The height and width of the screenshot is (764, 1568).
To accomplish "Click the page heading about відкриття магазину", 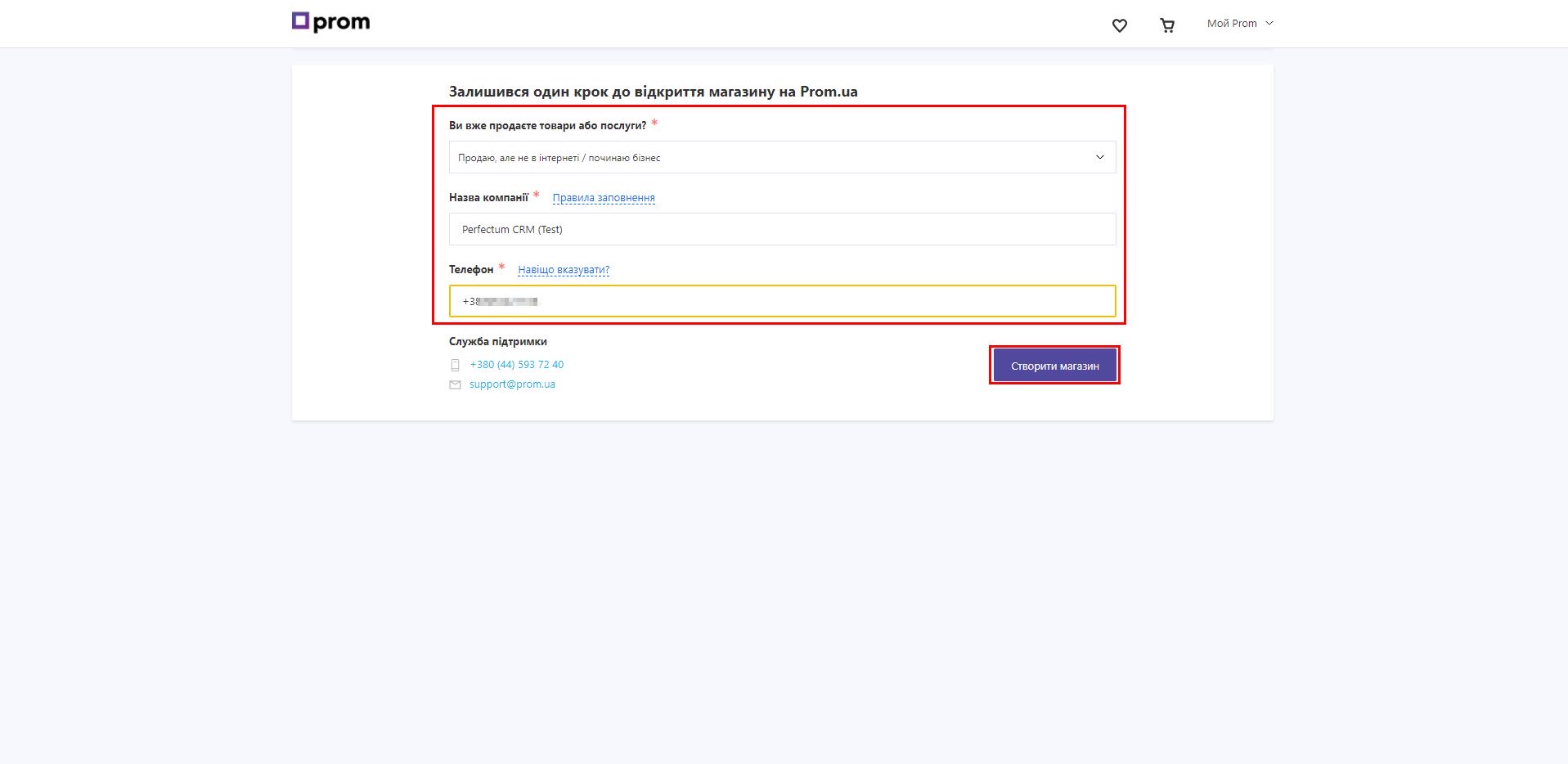I will click(x=654, y=92).
